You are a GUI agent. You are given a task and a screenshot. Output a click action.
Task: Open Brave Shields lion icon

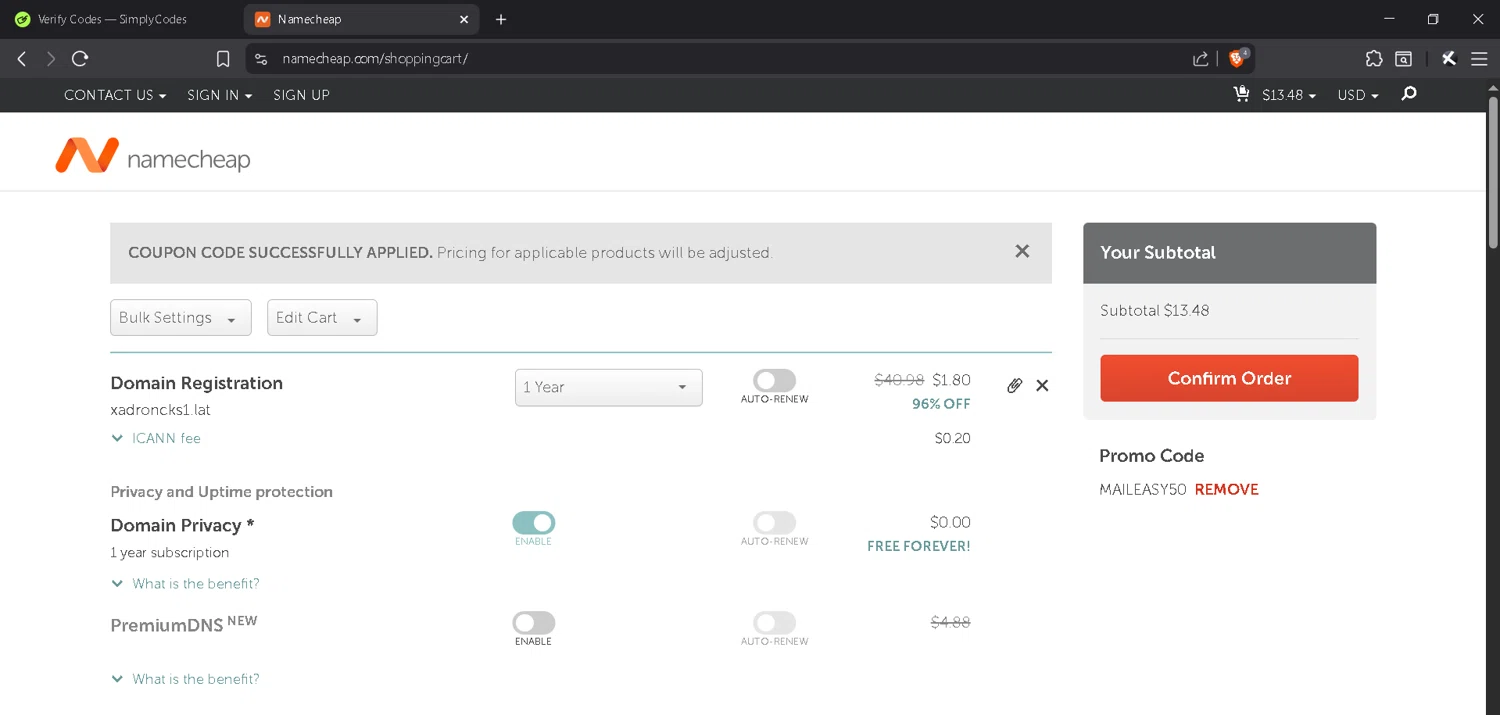(x=1238, y=58)
